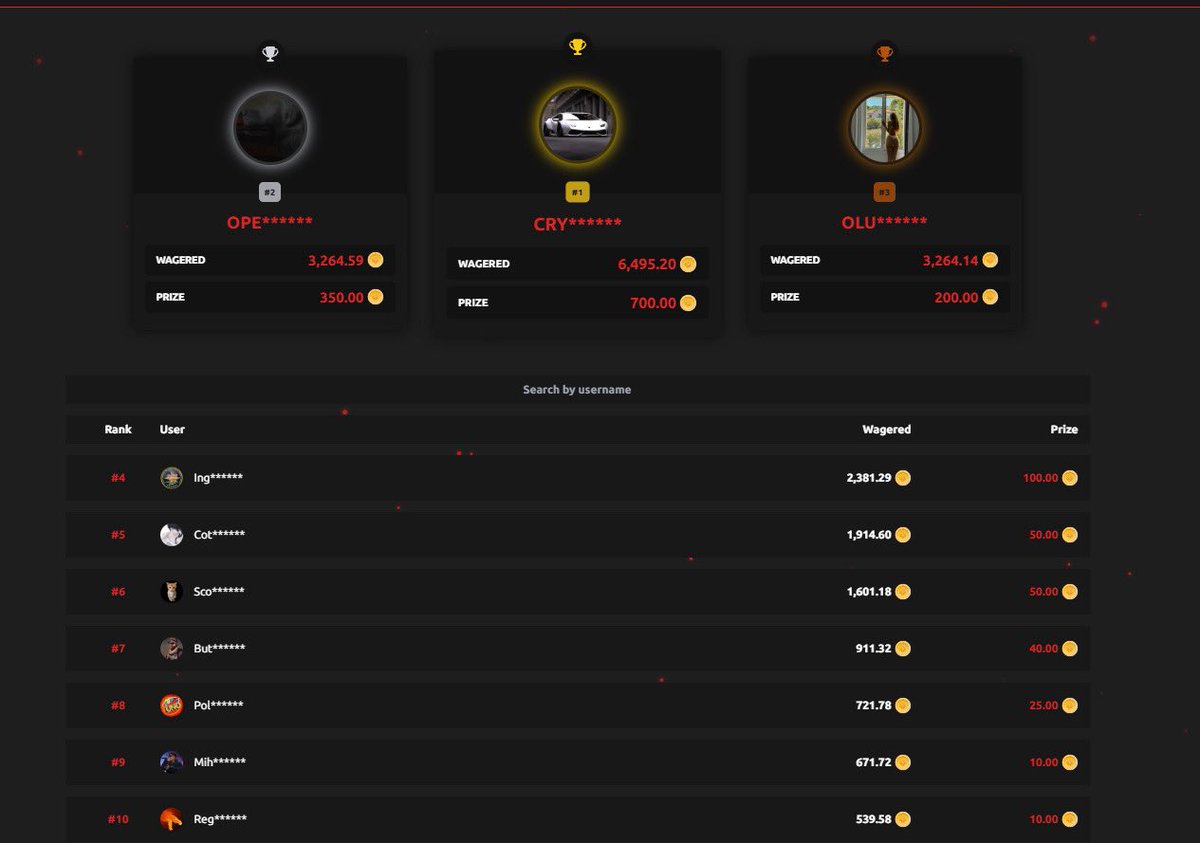
Task: Click the #1 rank badge
Action: (x=577, y=192)
